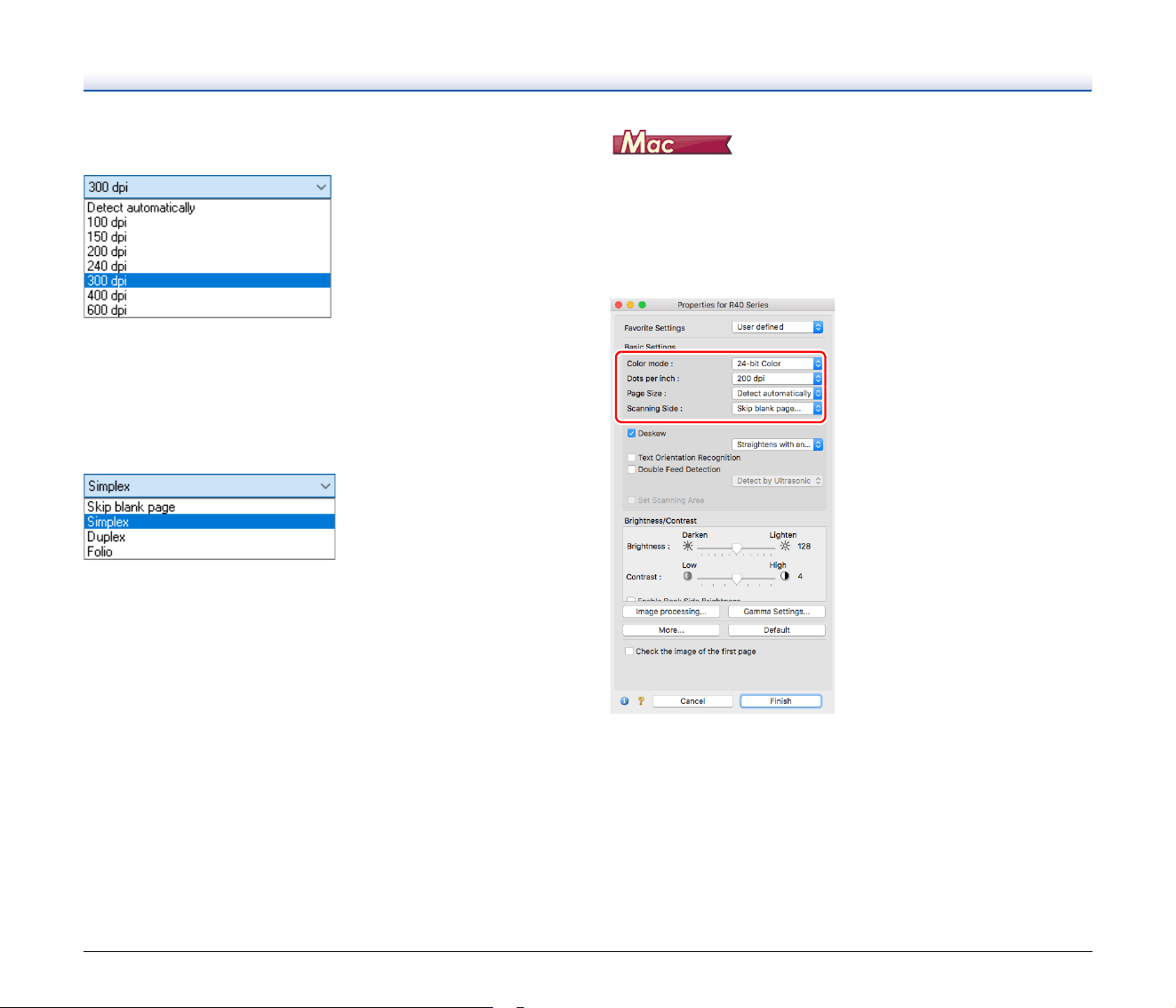Select highlighted 300 dpi list entry

point(207,281)
